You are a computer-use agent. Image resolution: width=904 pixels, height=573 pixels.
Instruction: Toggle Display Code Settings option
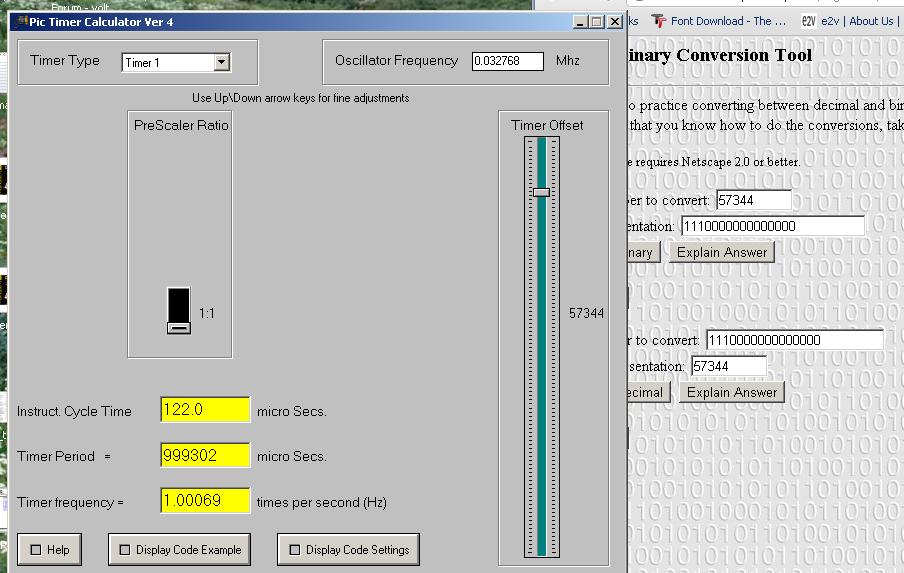(x=348, y=549)
